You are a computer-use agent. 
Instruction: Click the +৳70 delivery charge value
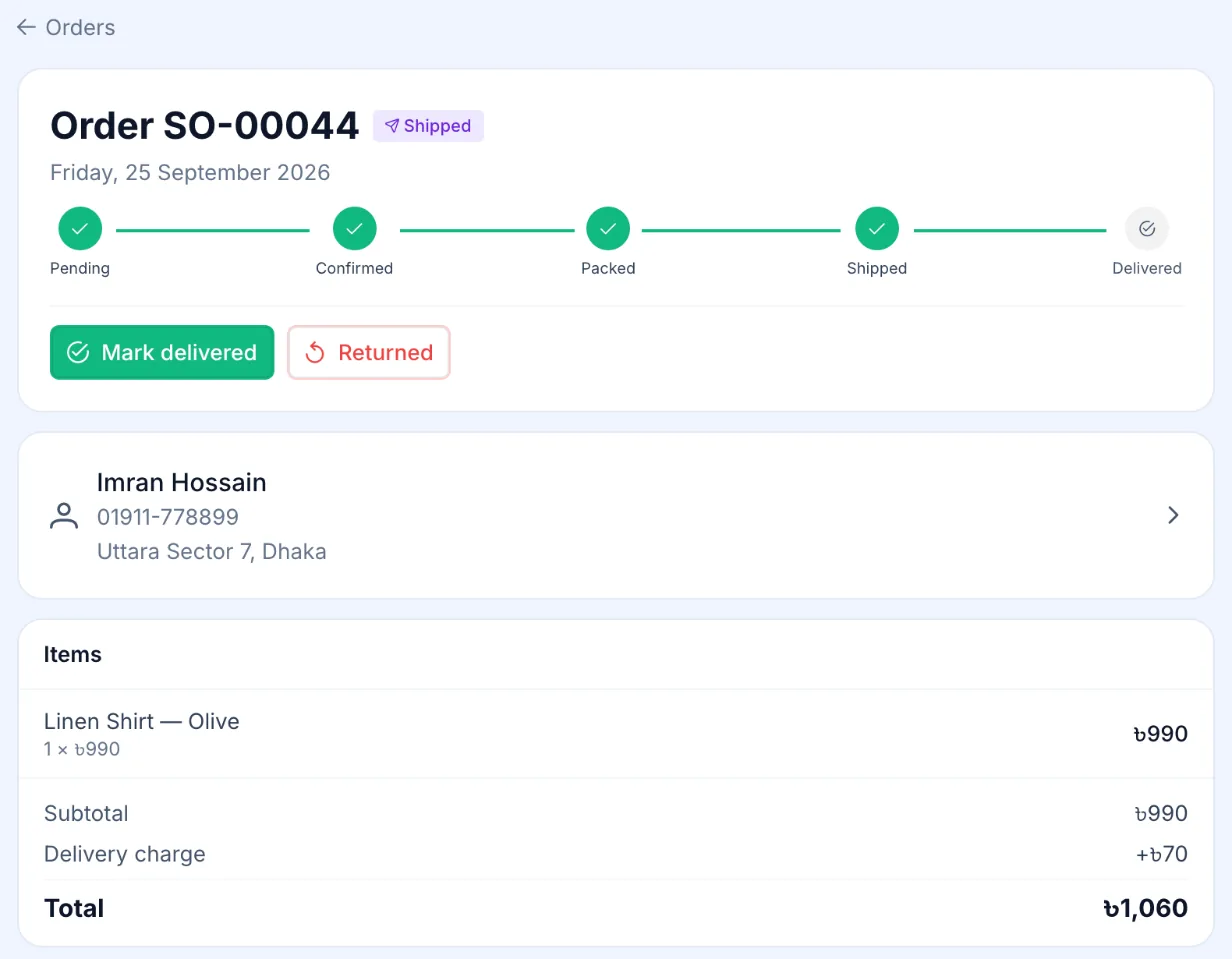1161,854
